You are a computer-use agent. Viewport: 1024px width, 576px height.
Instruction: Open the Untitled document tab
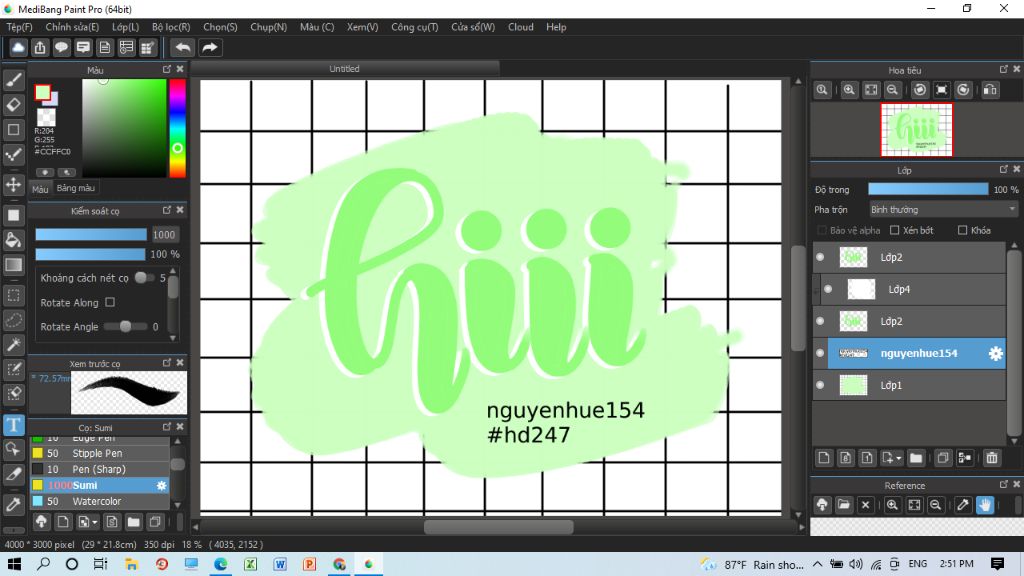[x=344, y=69]
